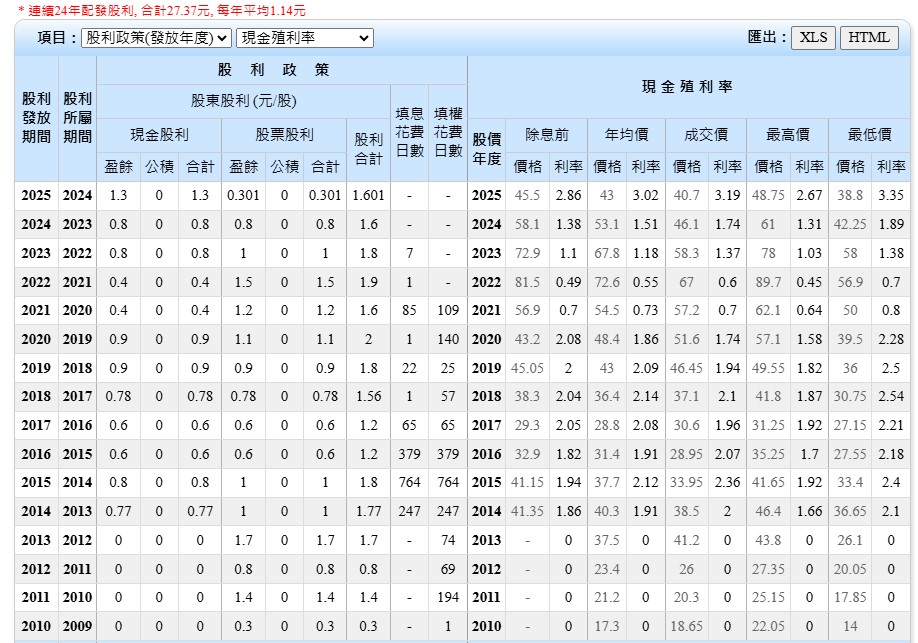This screenshot has height=643, width=918.
Task: Export table with the XLS button
Action: pos(814,37)
